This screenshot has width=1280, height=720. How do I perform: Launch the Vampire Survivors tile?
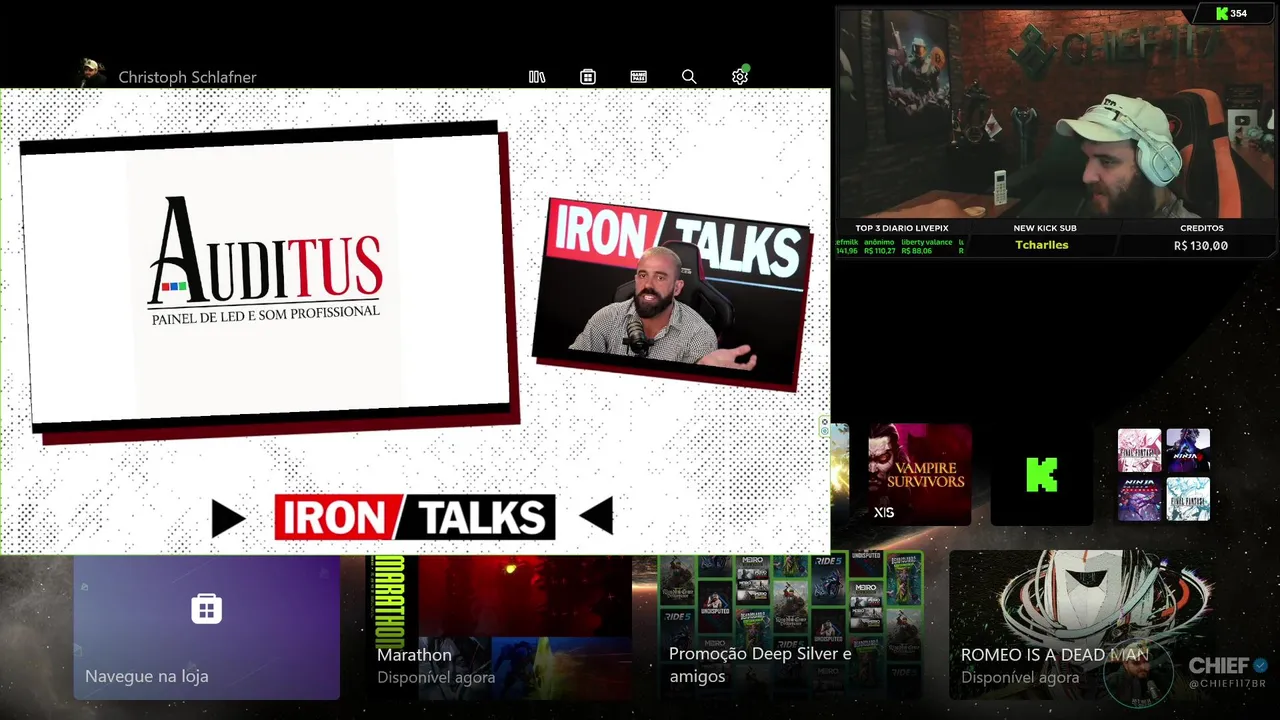click(919, 474)
